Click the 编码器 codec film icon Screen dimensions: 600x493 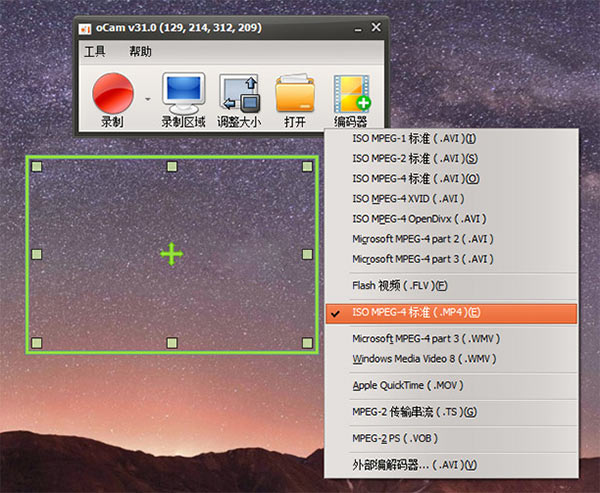point(351,100)
